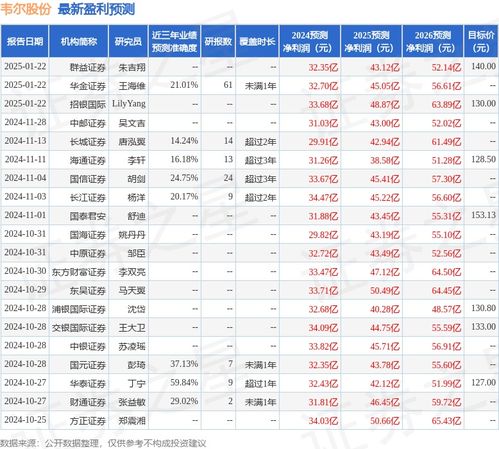Click the 报告日期 column header
The image size is (499, 449).
(x=25, y=41)
